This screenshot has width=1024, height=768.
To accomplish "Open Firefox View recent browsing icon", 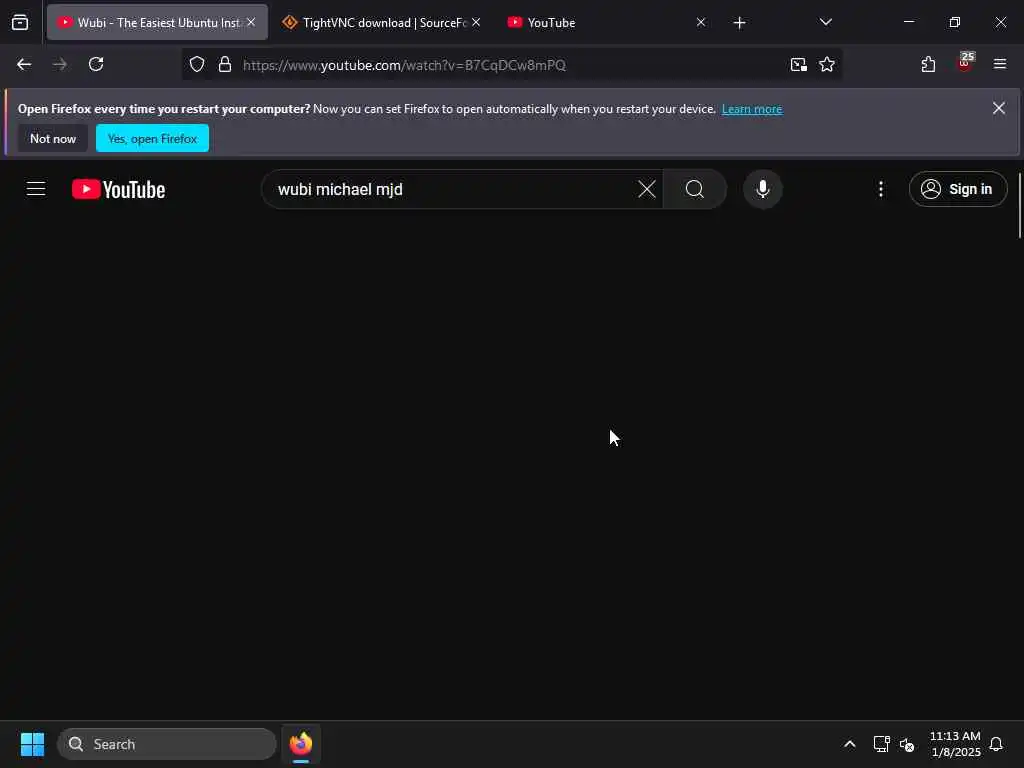I will tap(20, 22).
